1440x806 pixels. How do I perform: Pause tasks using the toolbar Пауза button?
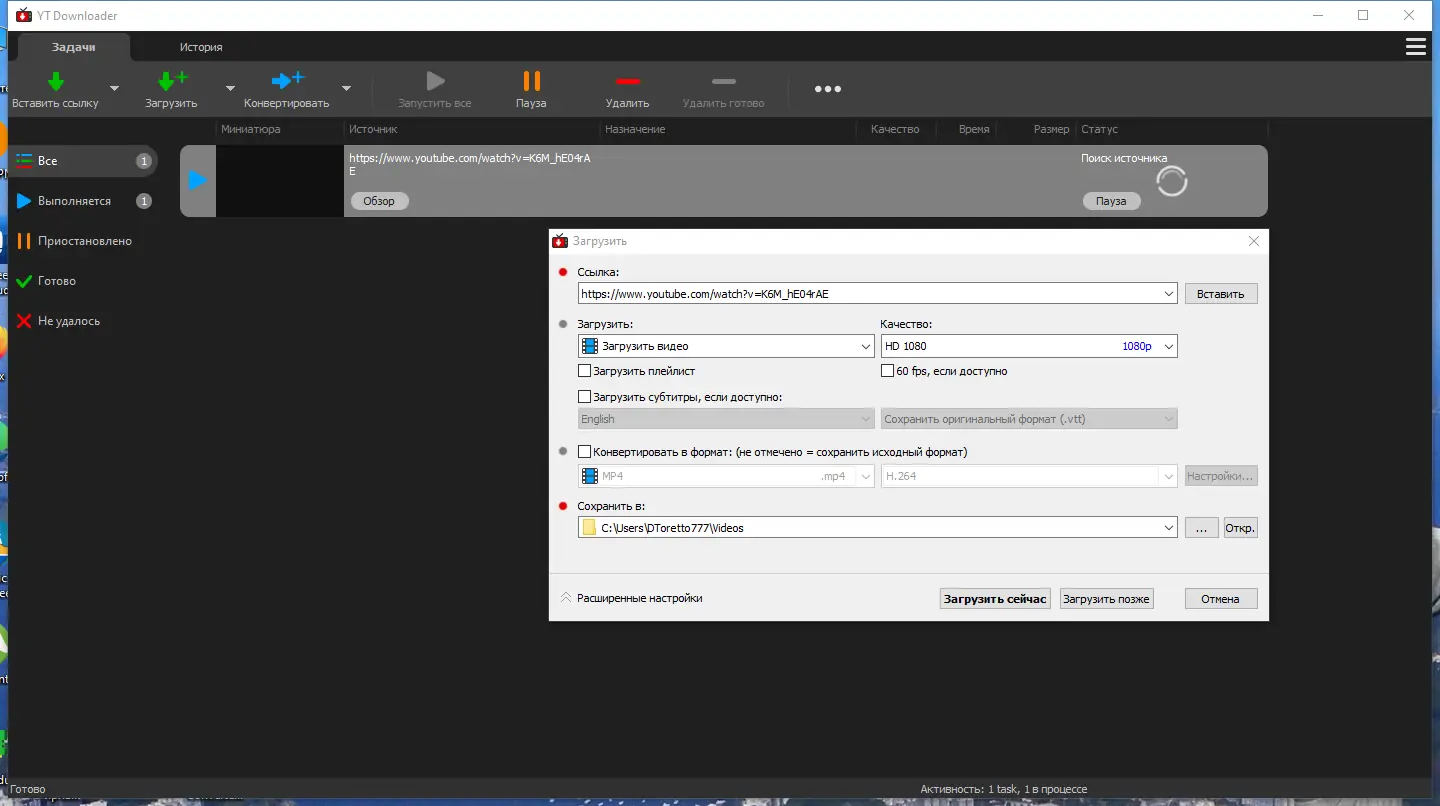coord(531,89)
